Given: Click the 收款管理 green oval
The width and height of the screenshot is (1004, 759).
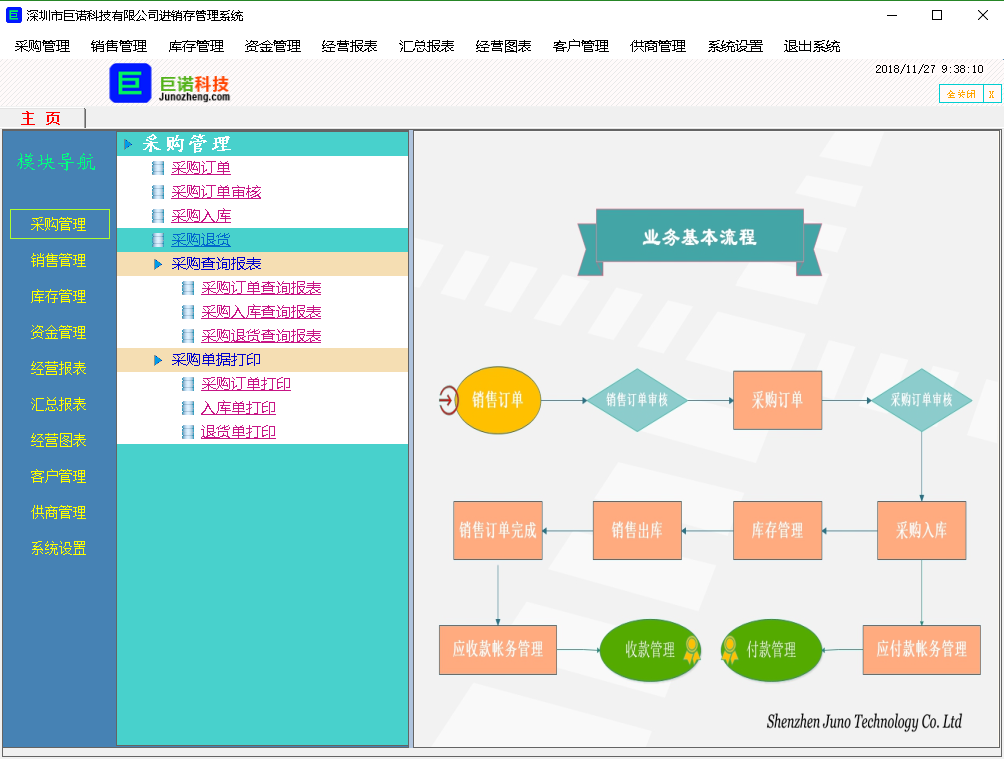Looking at the screenshot, I should pos(650,650).
